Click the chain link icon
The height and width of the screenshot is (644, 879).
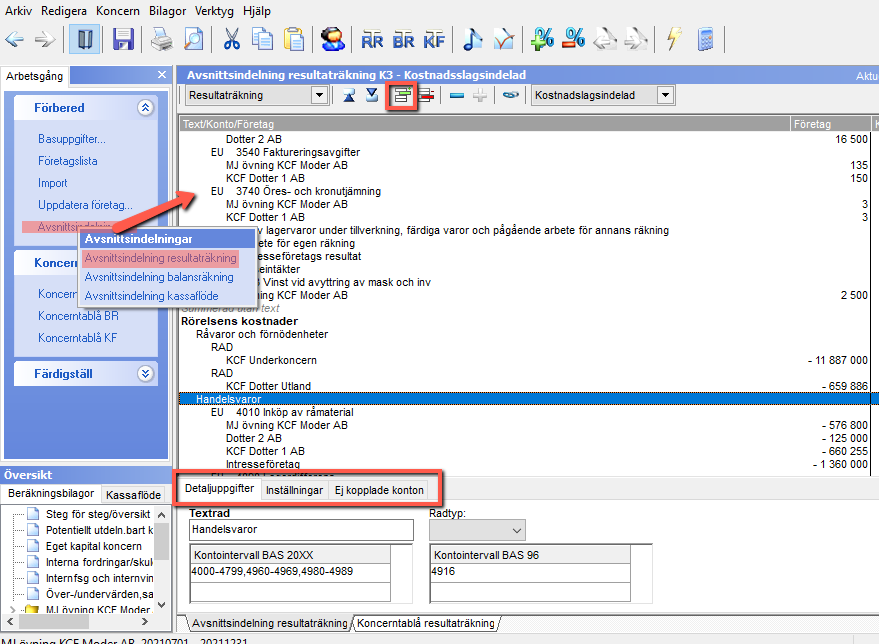510,95
